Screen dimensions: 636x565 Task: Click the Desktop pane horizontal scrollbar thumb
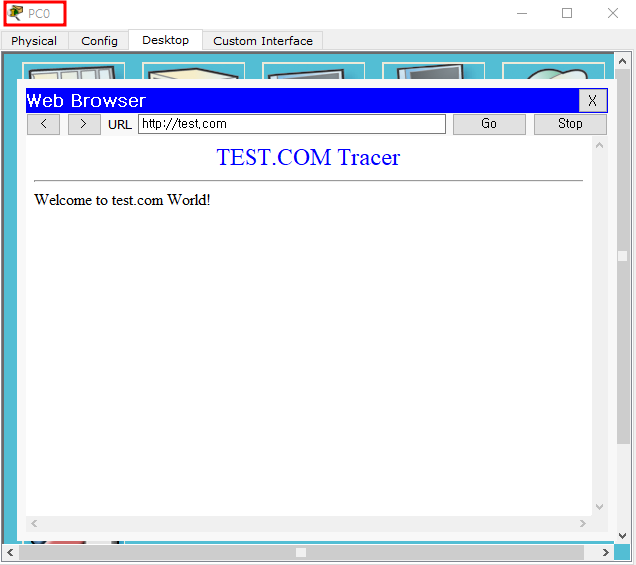click(x=301, y=552)
